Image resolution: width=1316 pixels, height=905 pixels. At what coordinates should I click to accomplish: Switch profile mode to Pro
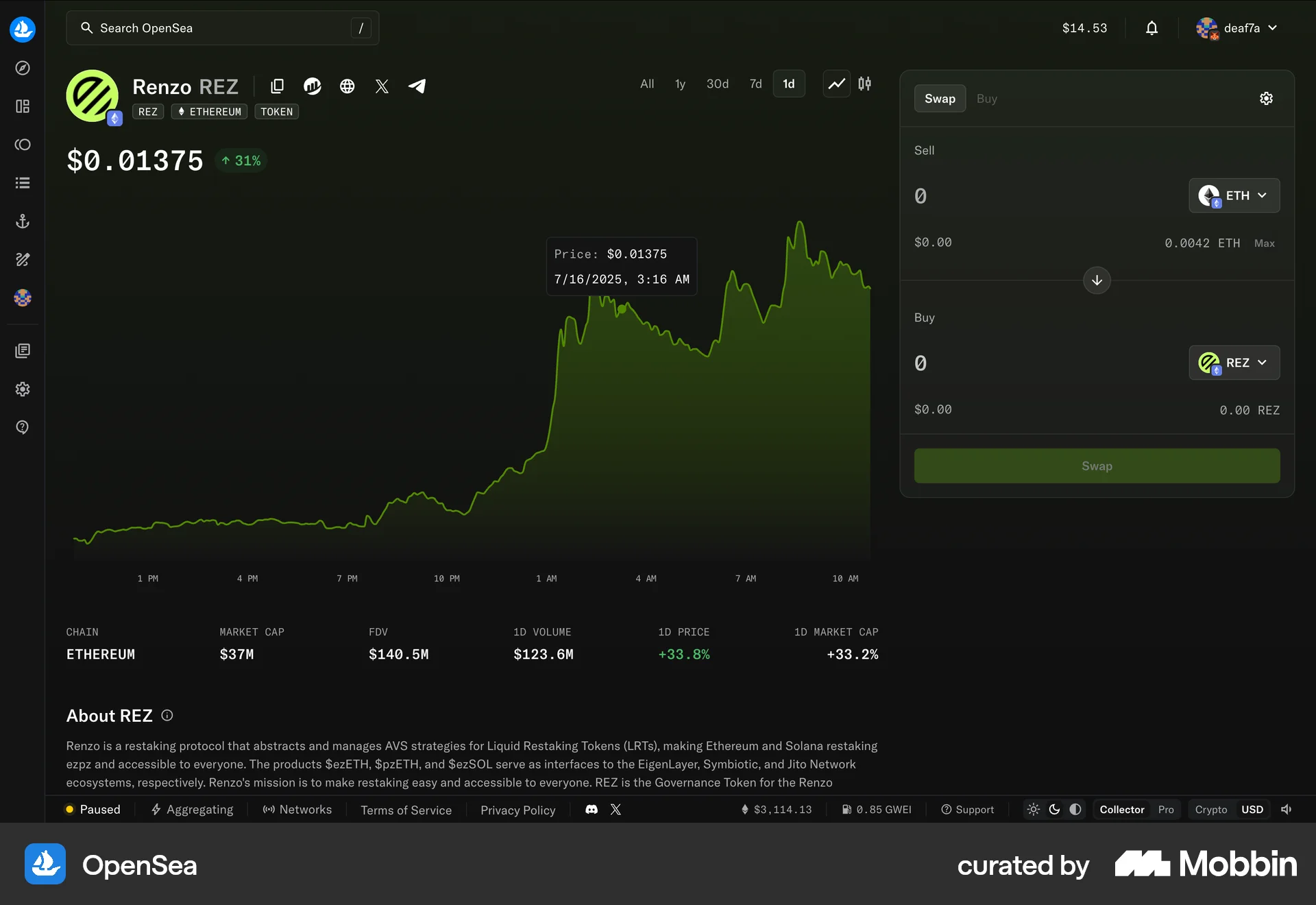coord(1165,810)
